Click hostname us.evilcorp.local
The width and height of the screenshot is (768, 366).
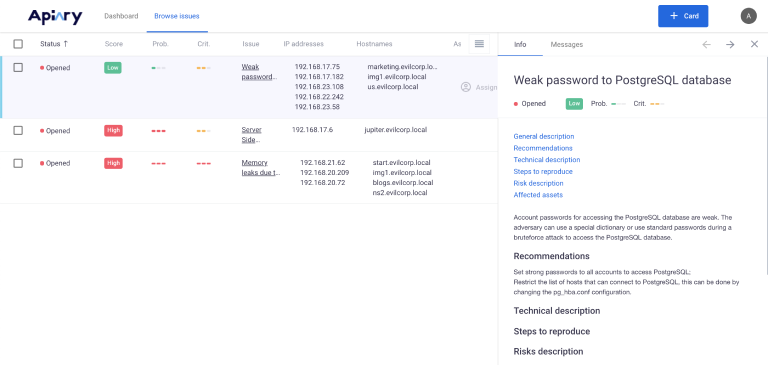[393, 87]
